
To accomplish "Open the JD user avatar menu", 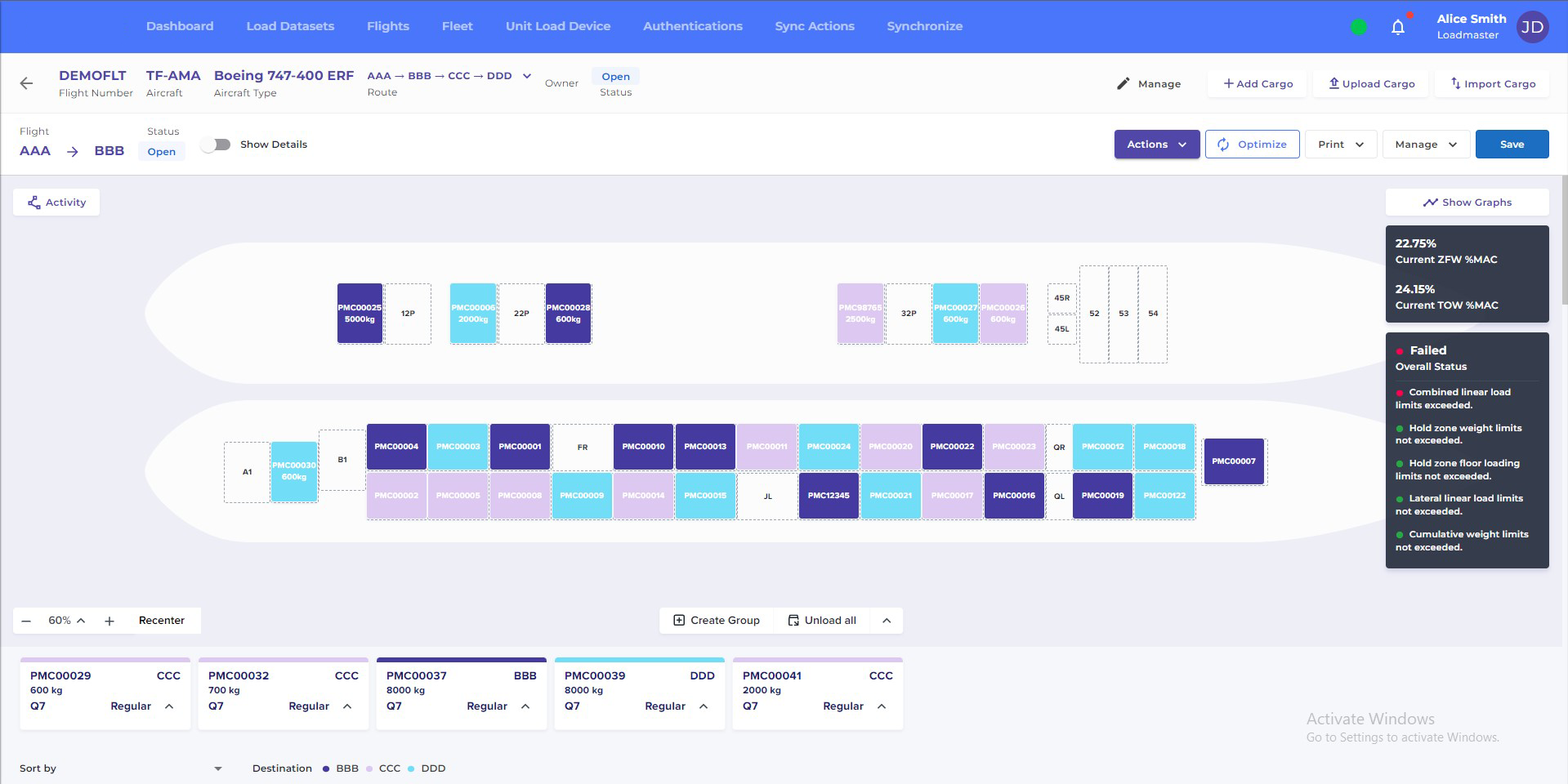I will click(1532, 27).
